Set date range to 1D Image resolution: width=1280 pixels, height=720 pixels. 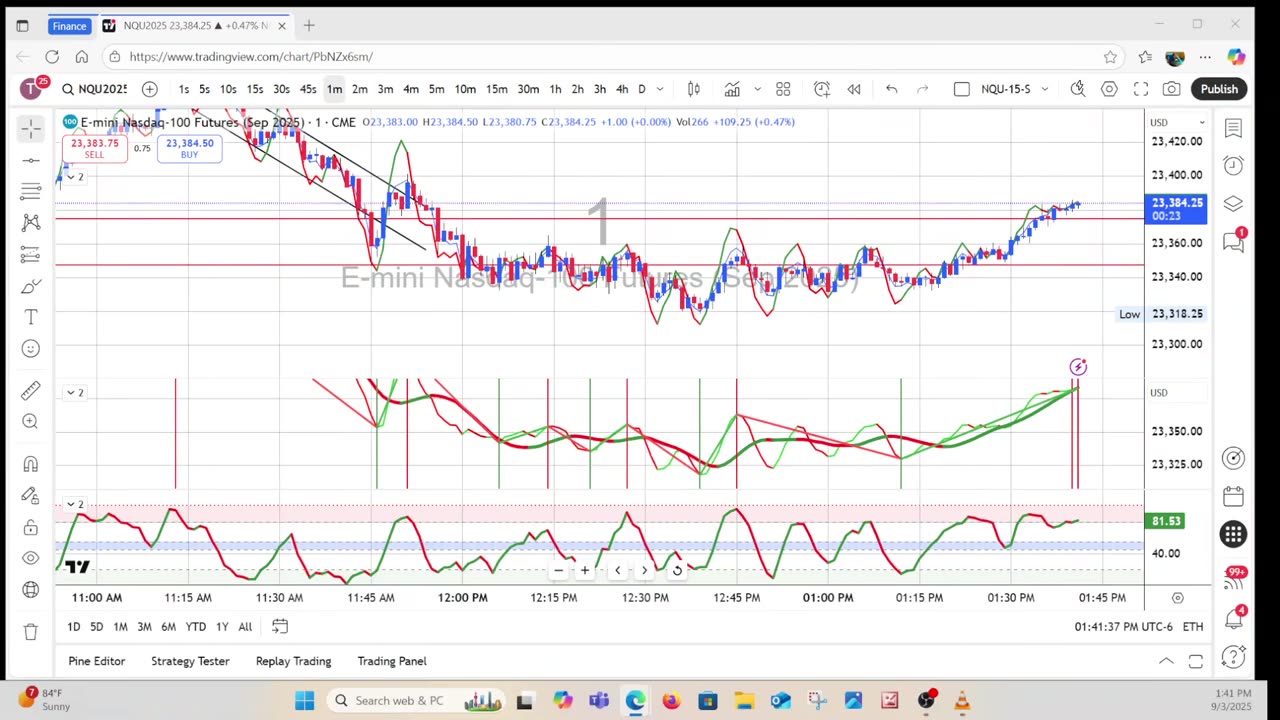tap(74, 626)
